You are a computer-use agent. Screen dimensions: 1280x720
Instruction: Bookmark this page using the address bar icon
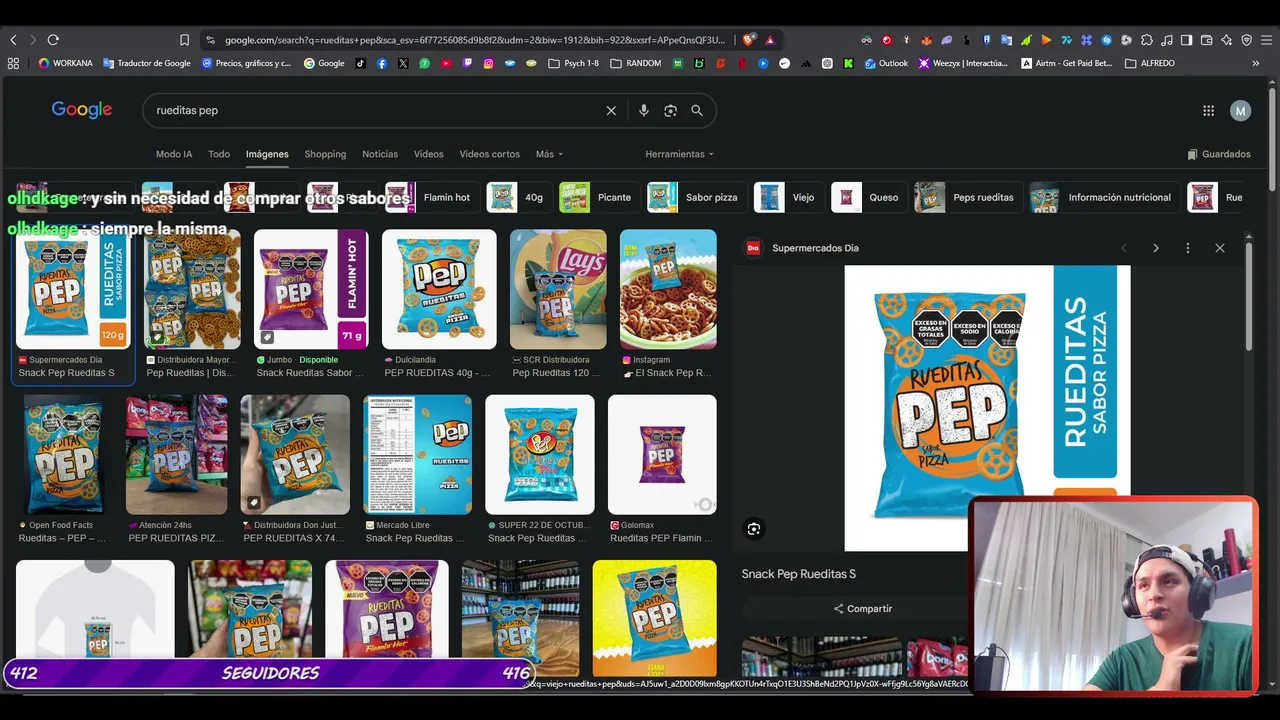click(x=184, y=40)
